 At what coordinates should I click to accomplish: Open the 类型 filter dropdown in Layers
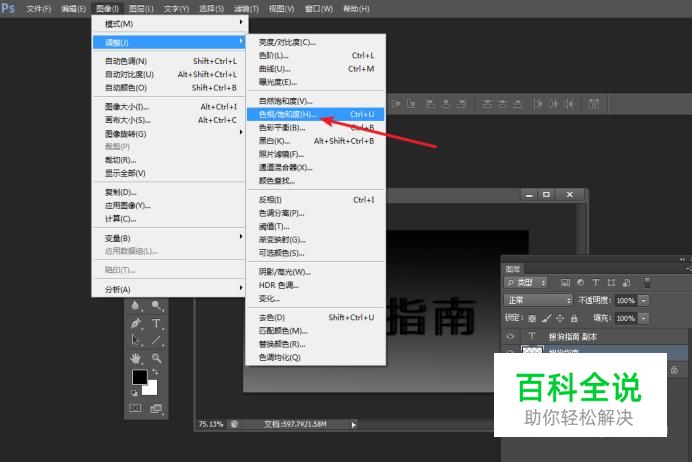click(526, 282)
